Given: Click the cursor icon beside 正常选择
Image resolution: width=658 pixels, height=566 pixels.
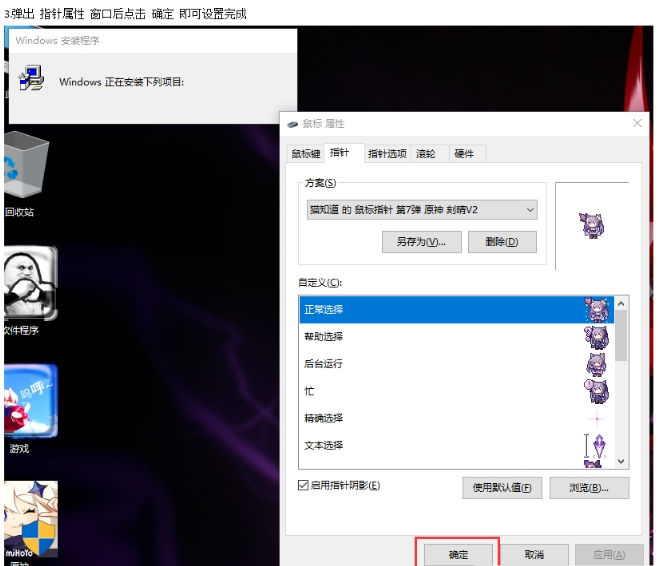Looking at the screenshot, I should pyautogui.click(x=596, y=310).
